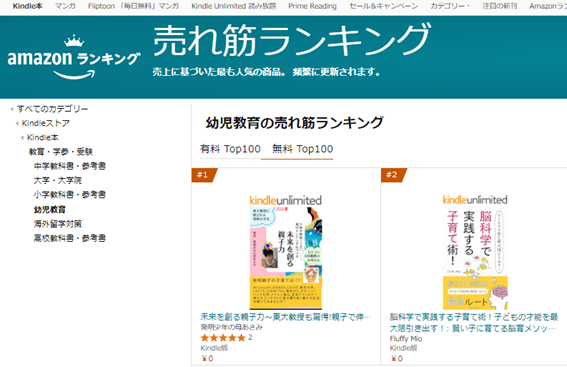The image size is (567, 367).
Task: Open the マンガ menu item
Action: (65, 6)
